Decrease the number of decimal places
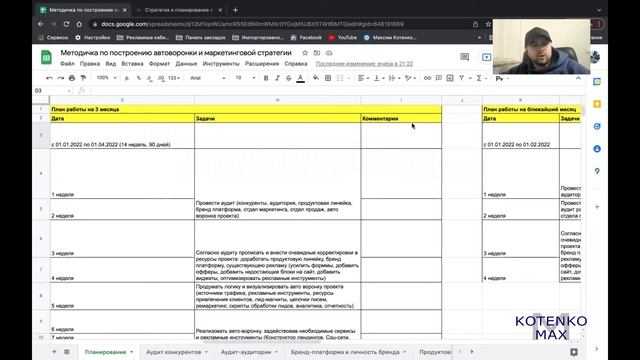The width and height of the screenshot is (640, 360). (149, 78)
